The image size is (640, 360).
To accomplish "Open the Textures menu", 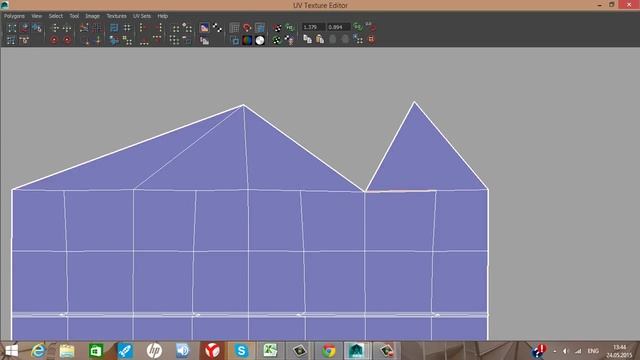I will [116, 16].
